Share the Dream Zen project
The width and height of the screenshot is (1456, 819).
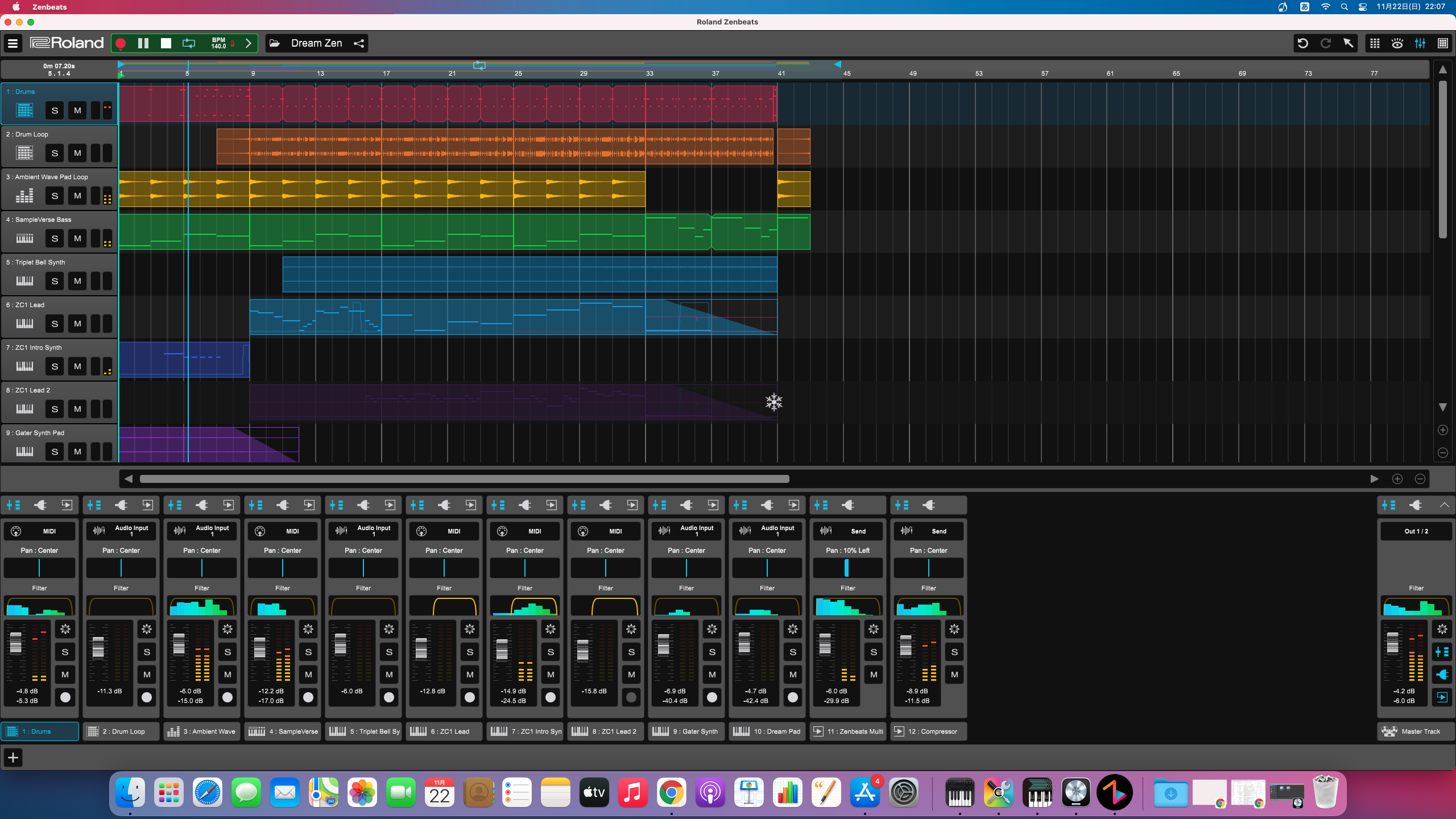[359, 43]
